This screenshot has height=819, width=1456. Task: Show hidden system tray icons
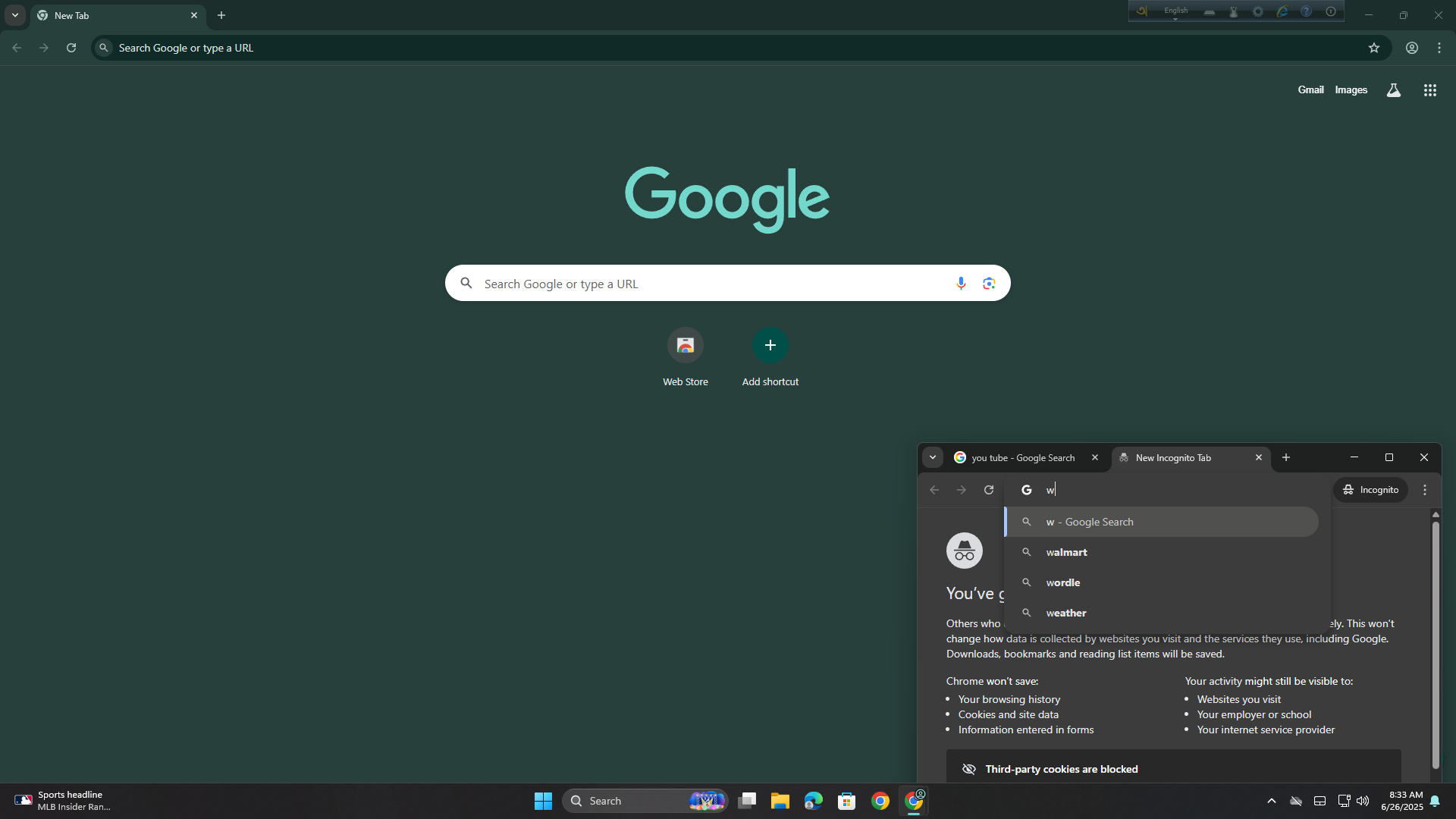(x=1272, y=801)
